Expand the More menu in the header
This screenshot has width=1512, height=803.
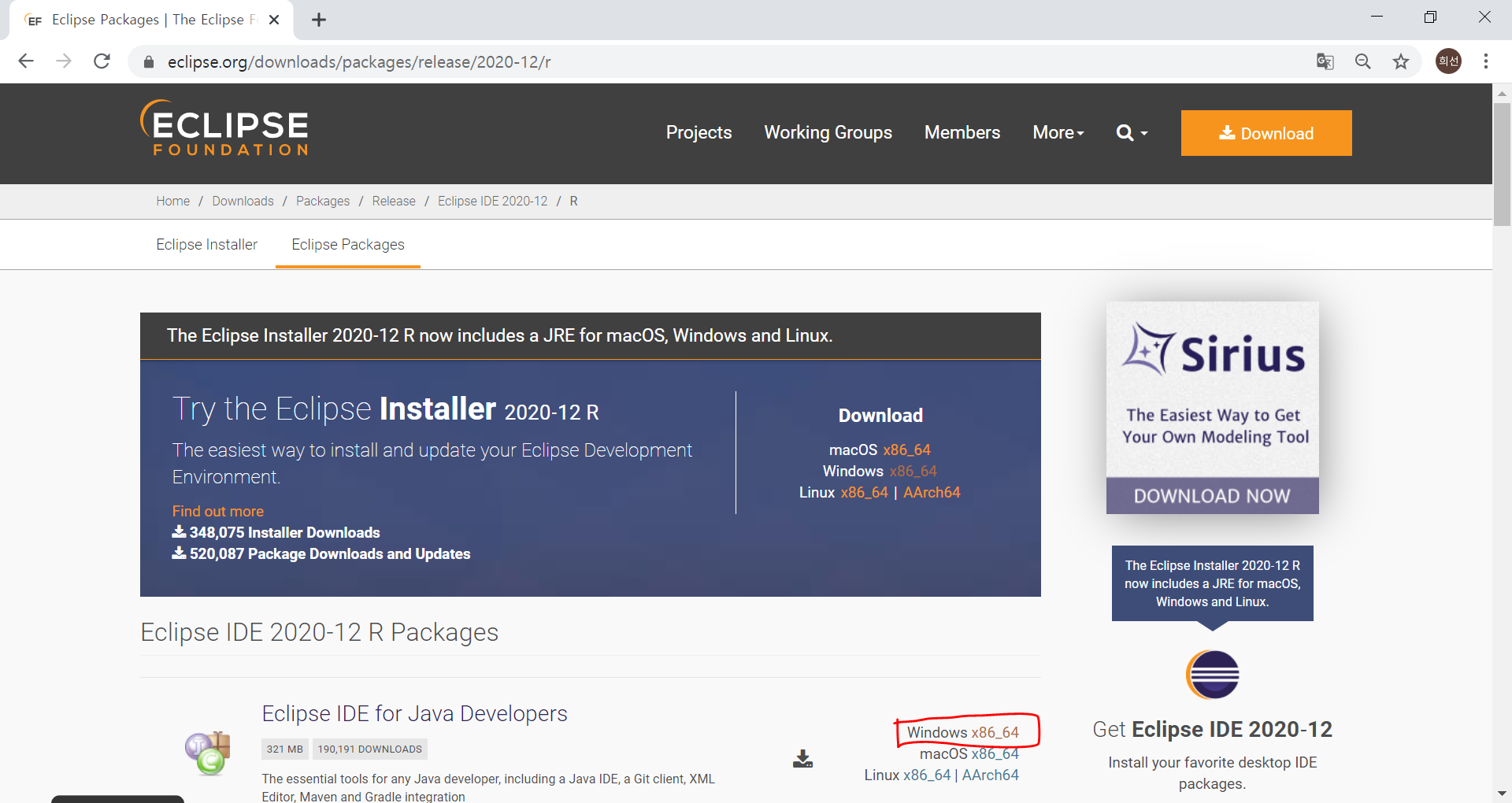point(1058,132)
